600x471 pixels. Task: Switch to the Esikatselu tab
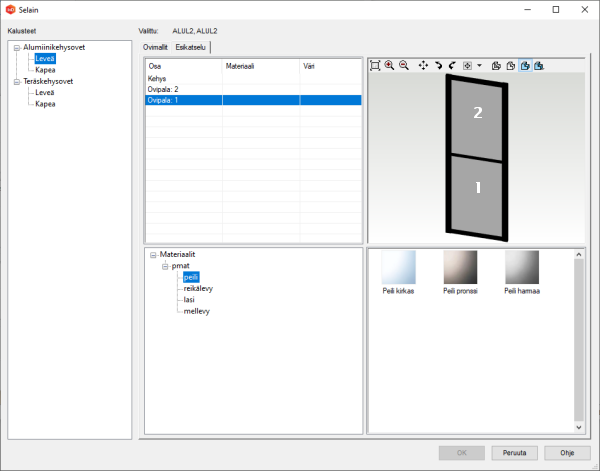[x=192, y=47]
